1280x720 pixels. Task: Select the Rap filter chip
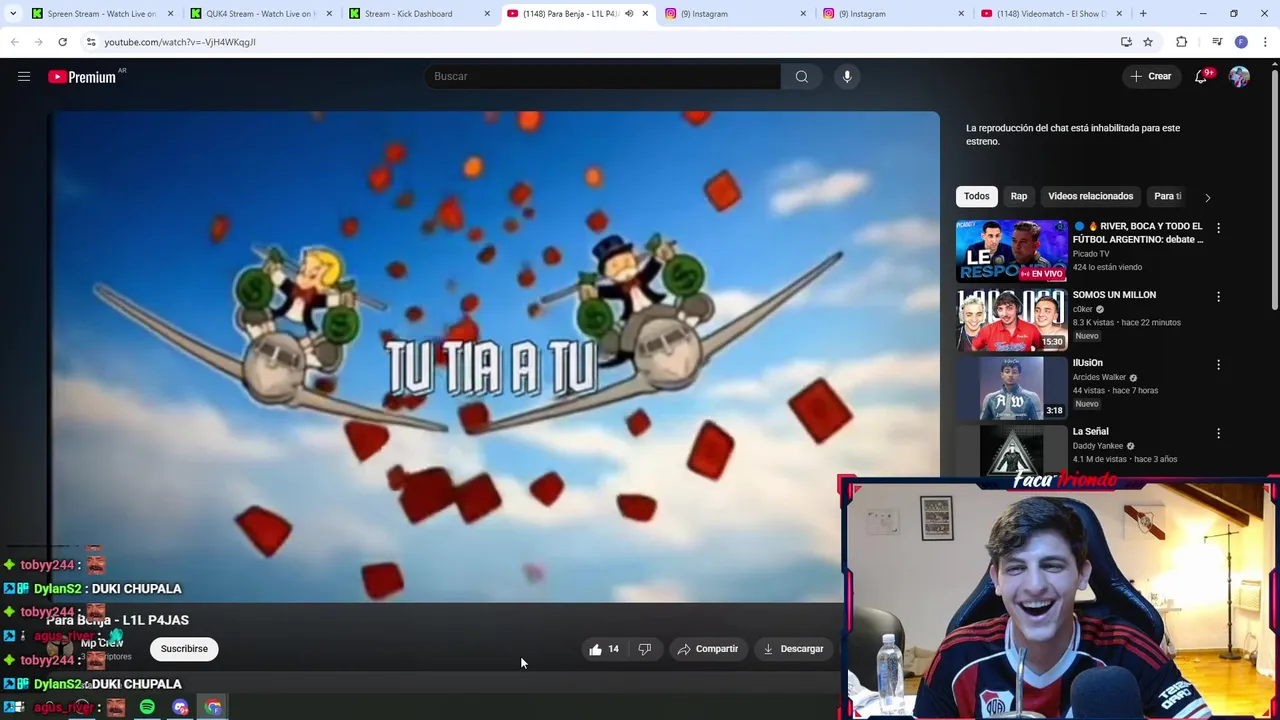(x=1019, y=196)
